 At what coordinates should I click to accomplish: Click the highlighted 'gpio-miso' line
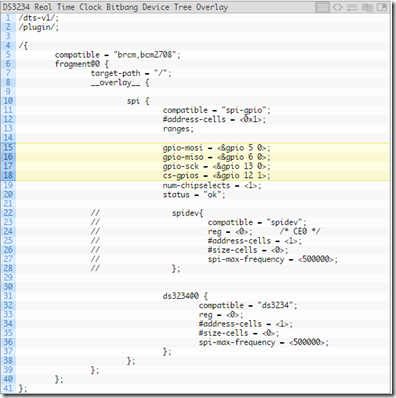point(216,157)
